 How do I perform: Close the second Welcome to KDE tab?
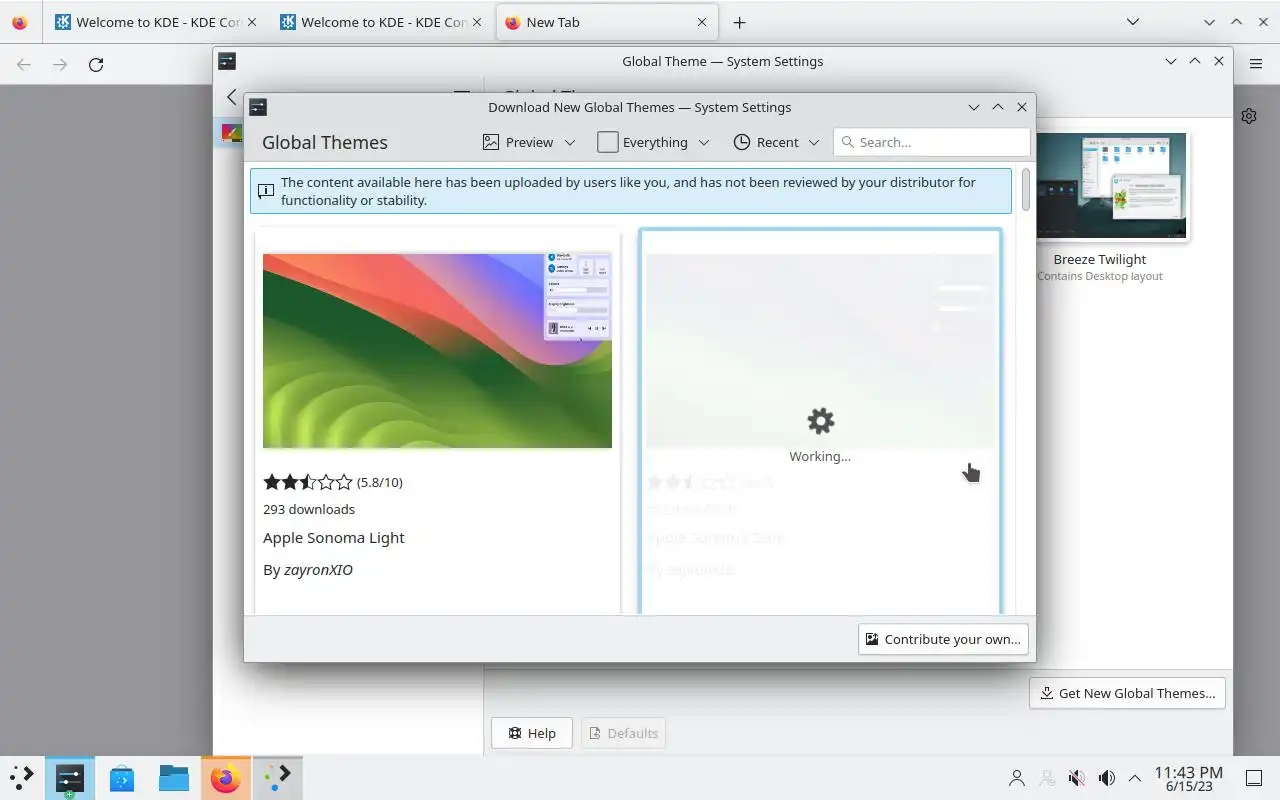coord(476,22)
